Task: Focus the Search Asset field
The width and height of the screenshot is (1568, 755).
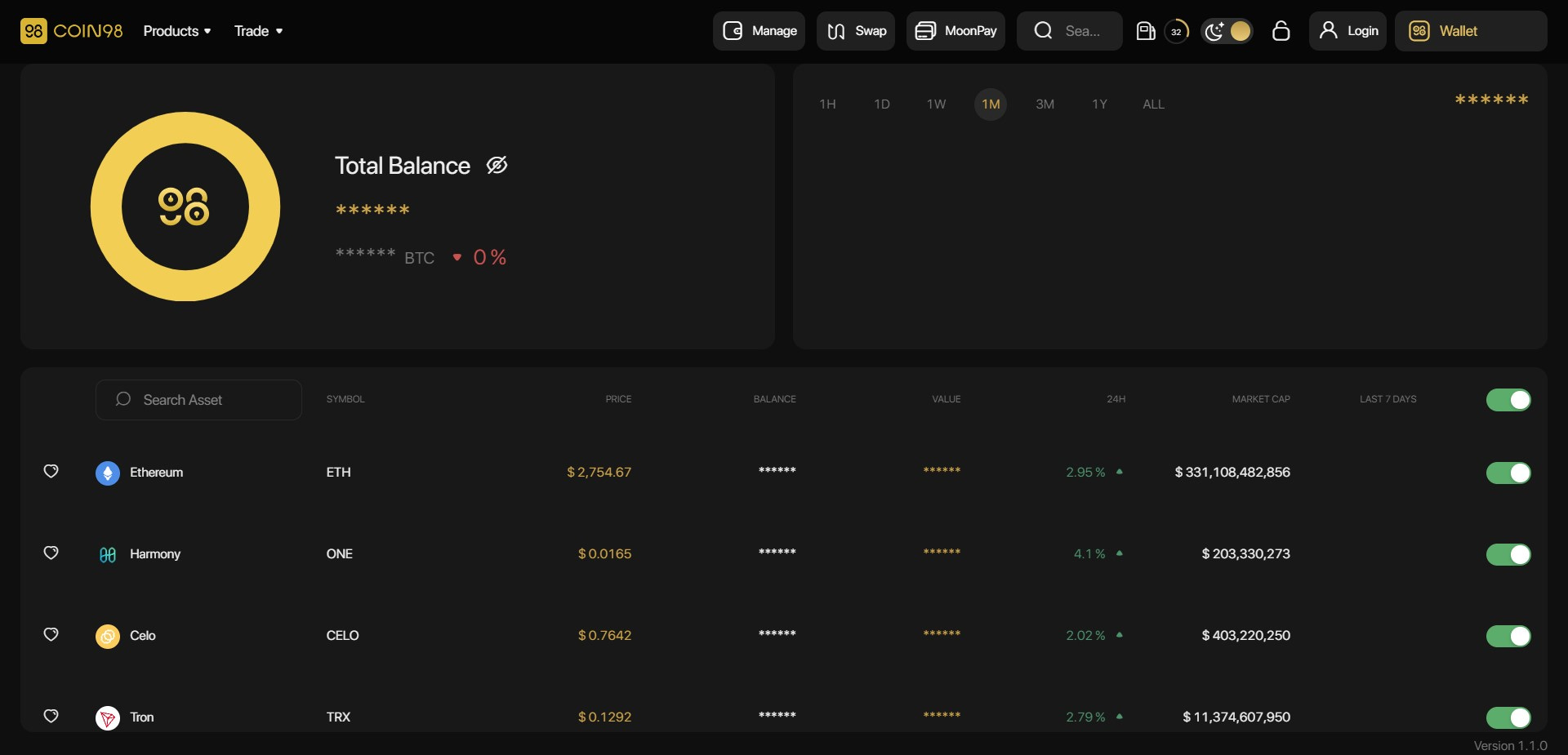Action: [198, 400]
